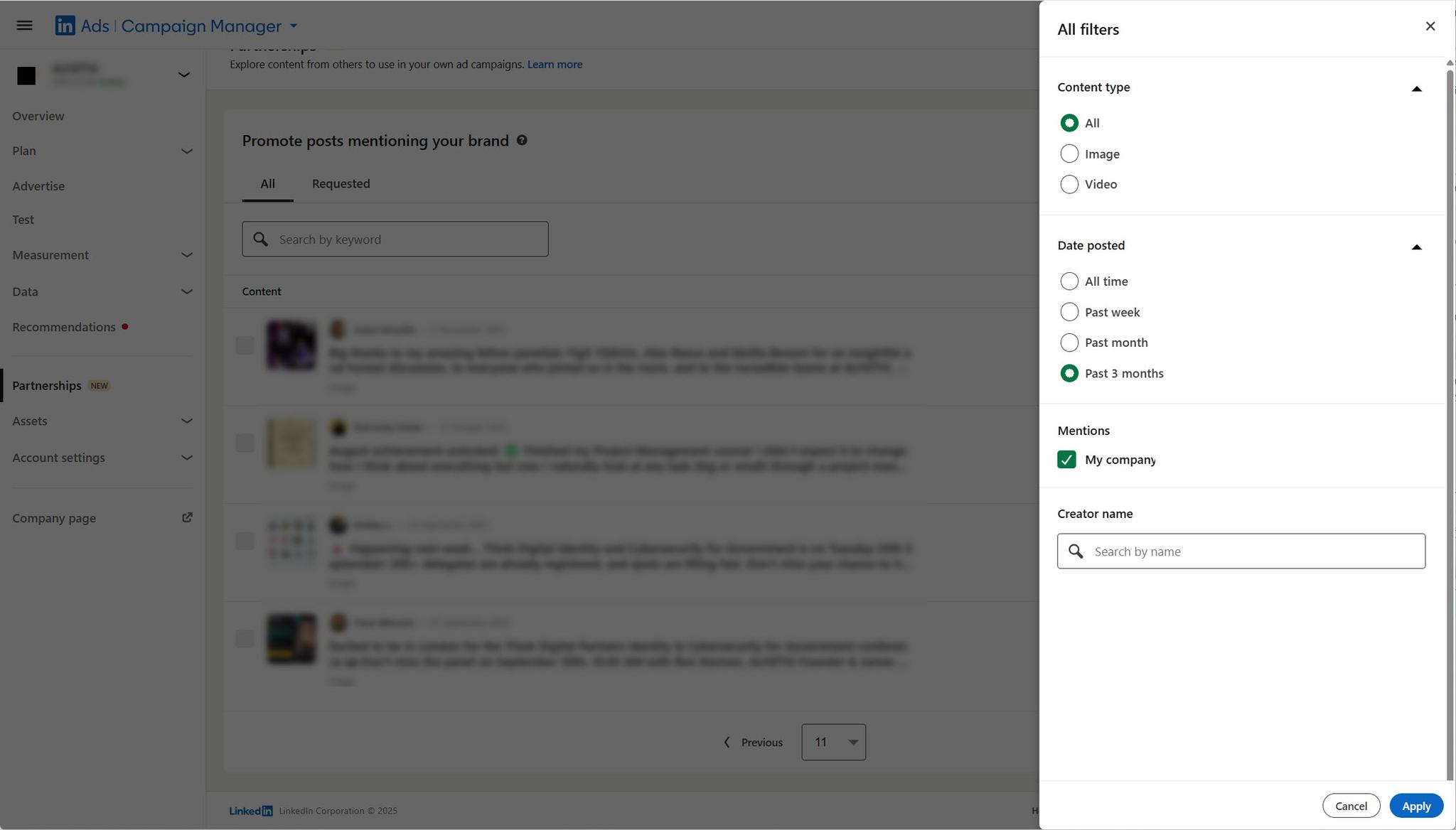Click magnifier icon in Creator name search
The height and width of the screenshot is (830, 1456).
[x=1076, y=551]
